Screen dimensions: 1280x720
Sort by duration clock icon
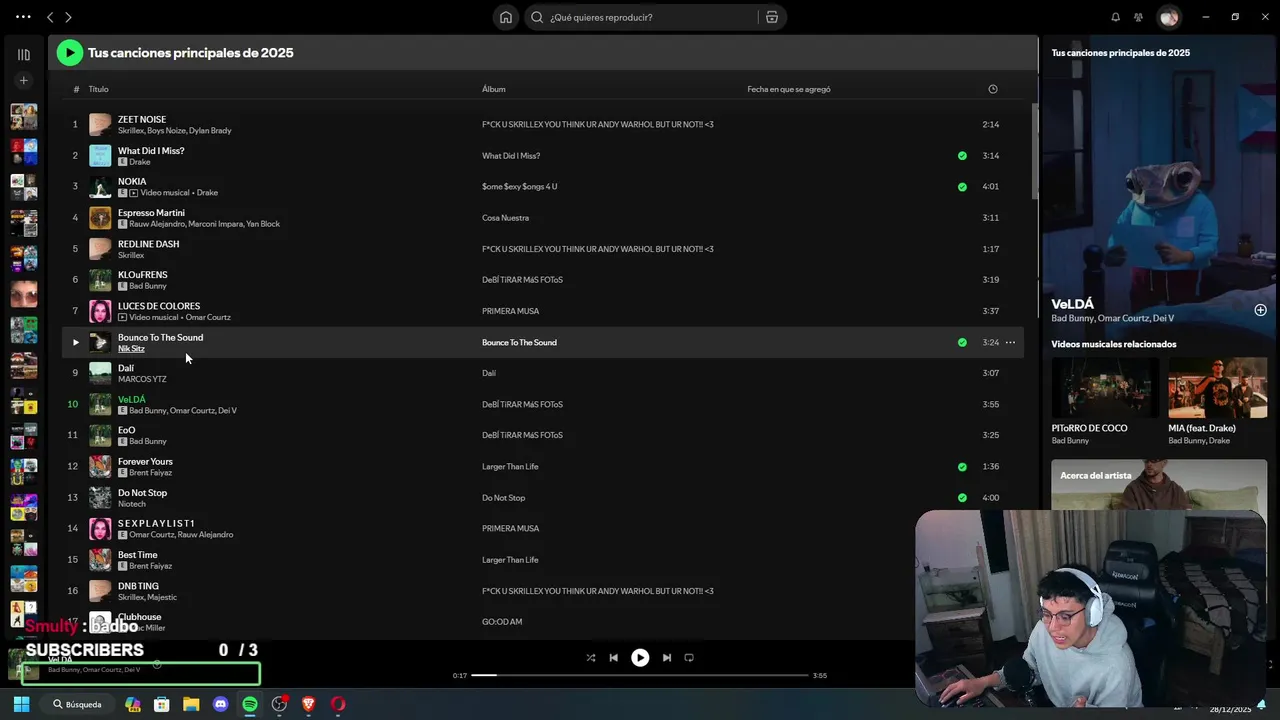pos(992,89)
